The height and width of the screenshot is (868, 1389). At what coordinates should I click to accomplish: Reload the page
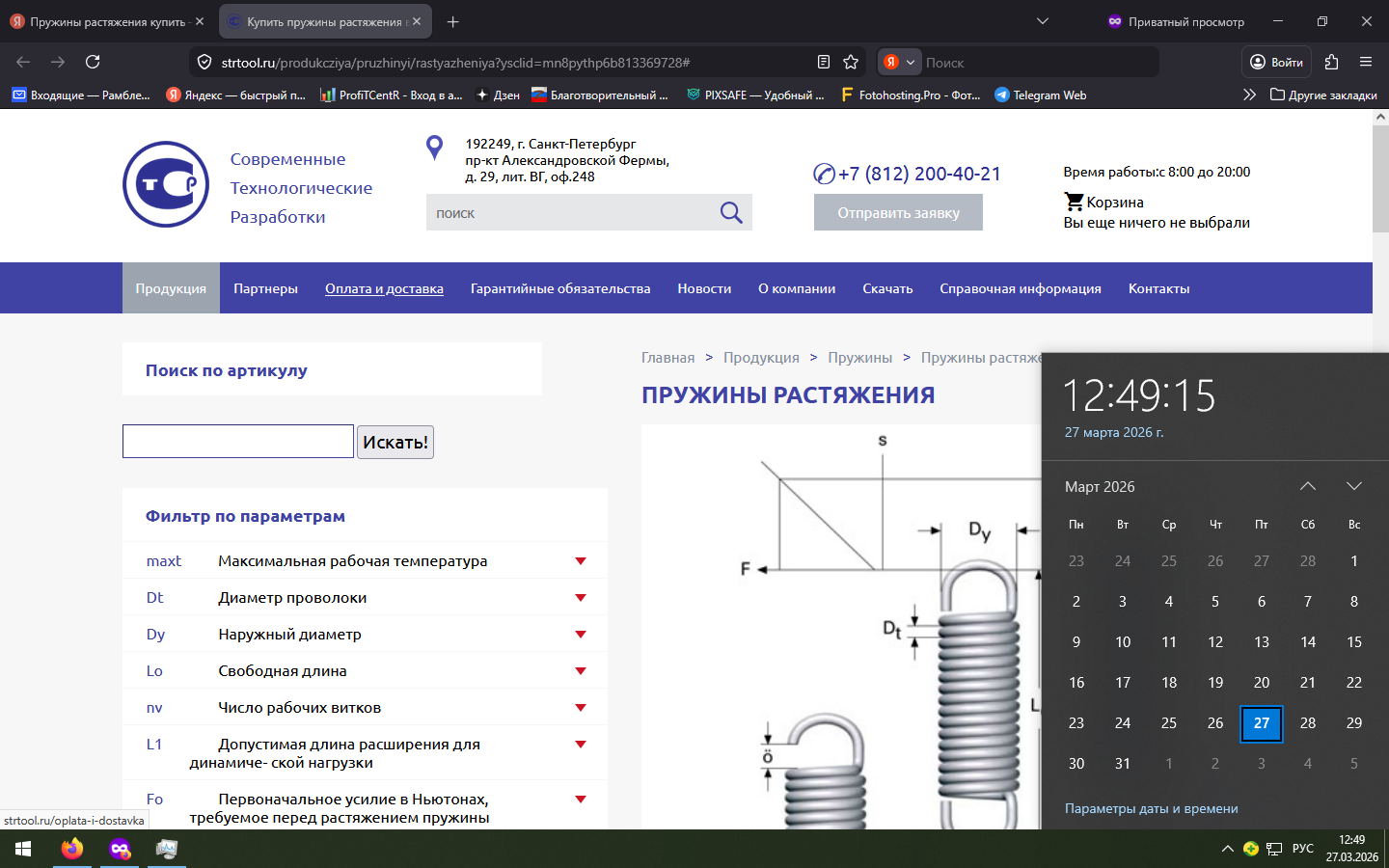[x=93, y=62]
